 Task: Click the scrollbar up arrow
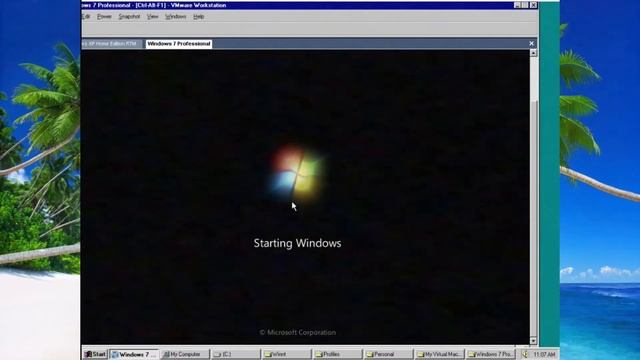pyautogui.click(x=533, y=53)
